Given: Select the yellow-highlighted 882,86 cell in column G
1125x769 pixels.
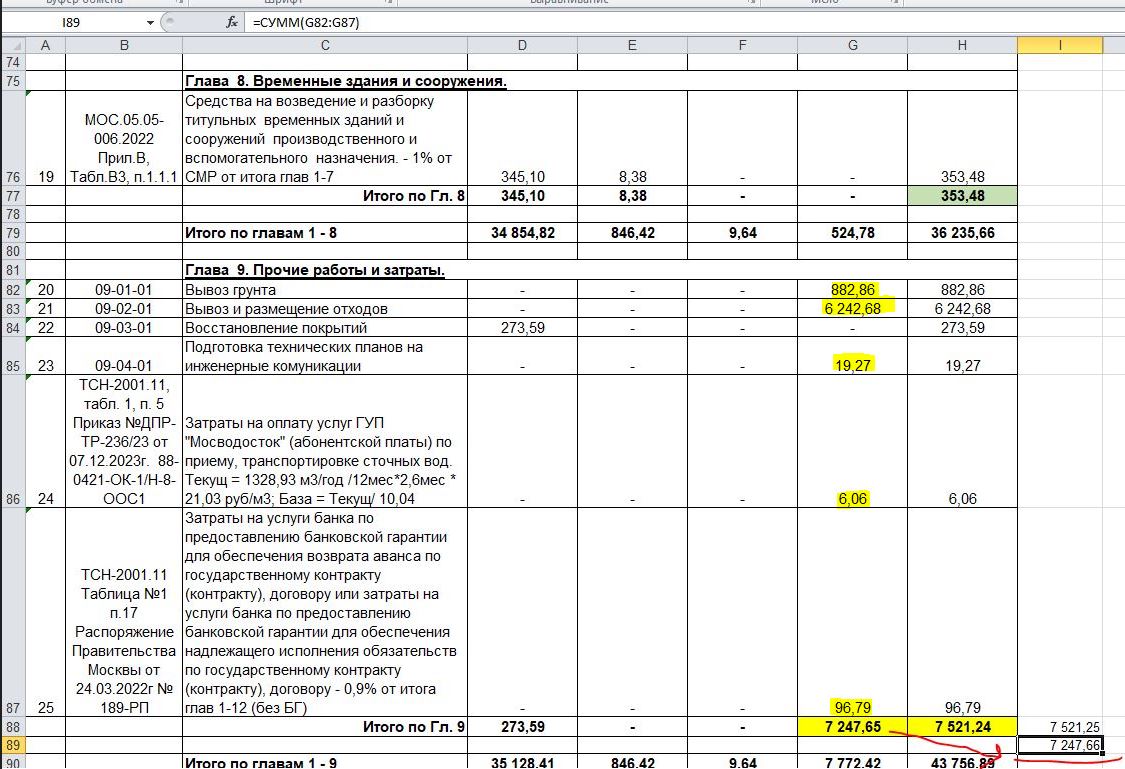Looking at the screenshot, I should [852, 290].
